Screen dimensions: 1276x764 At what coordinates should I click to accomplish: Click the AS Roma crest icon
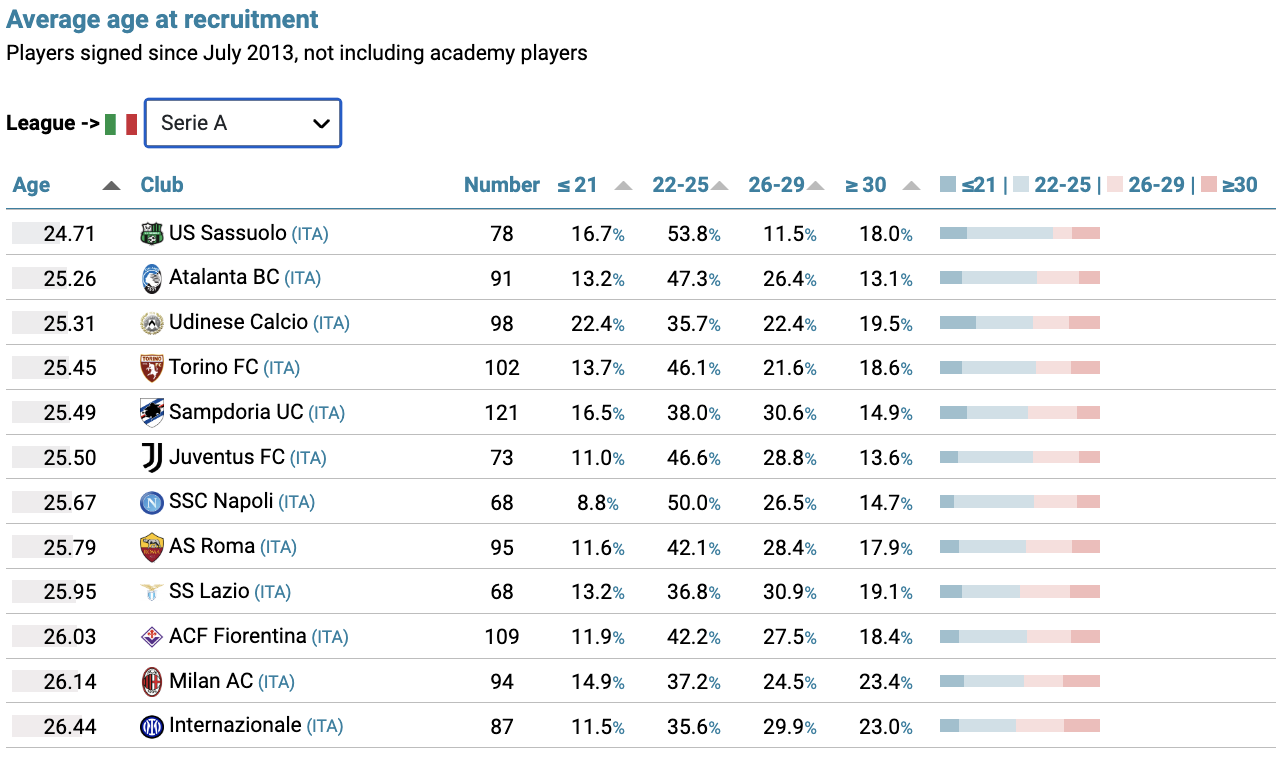tap(151, 547)
